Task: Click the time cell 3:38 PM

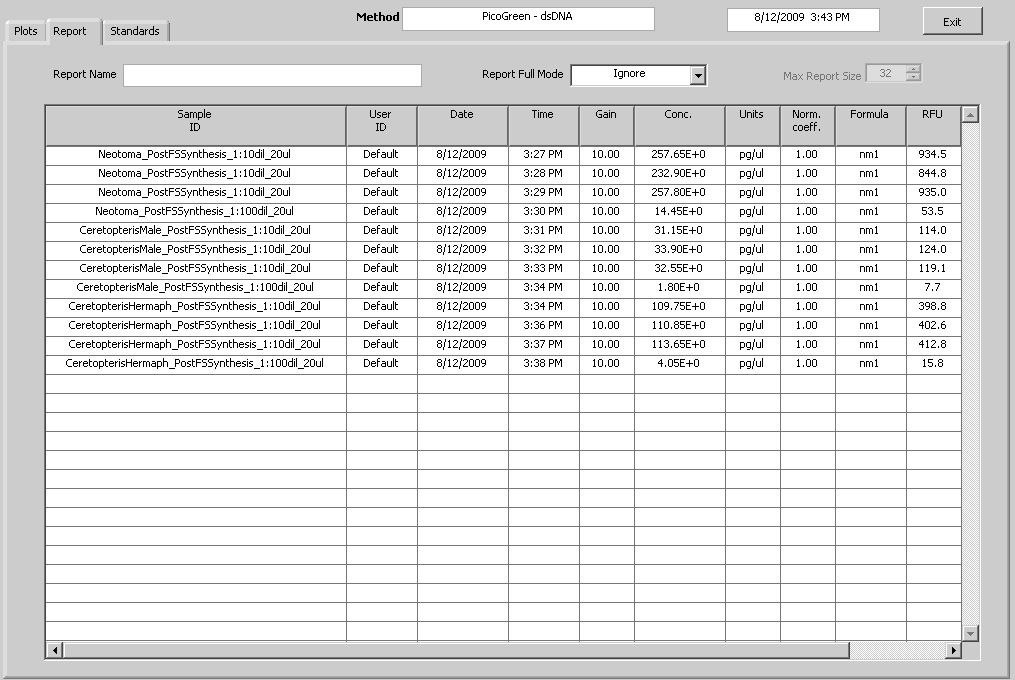Action: tap(543, 364)
